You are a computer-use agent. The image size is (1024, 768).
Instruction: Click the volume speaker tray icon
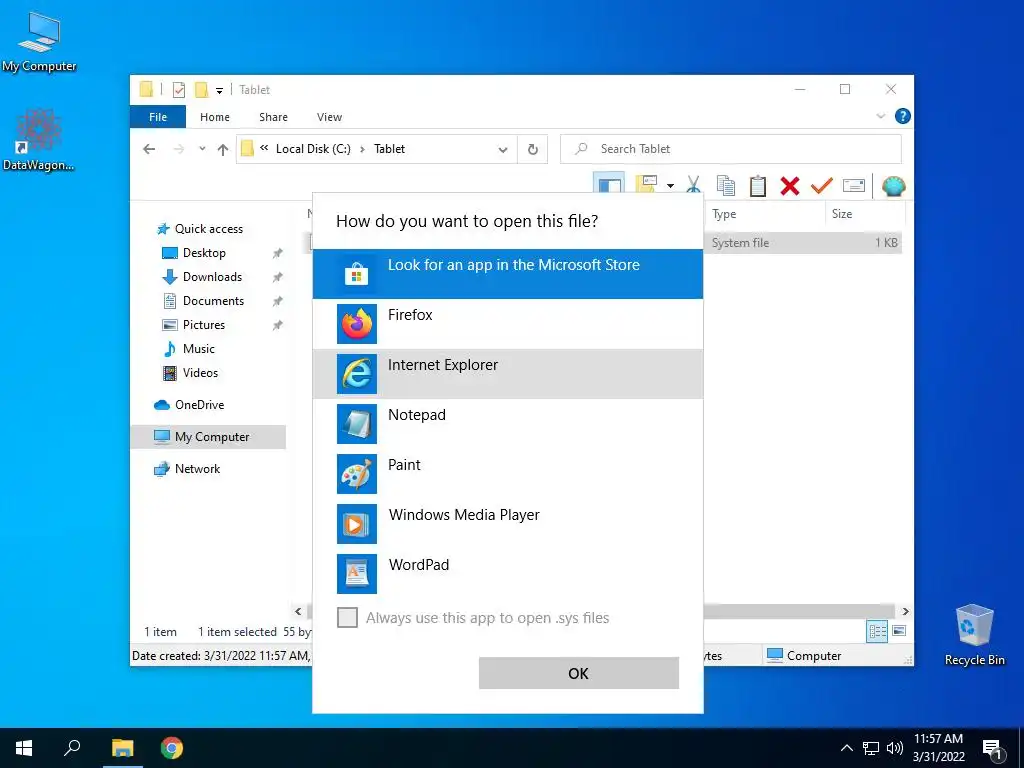click(895, 748)
